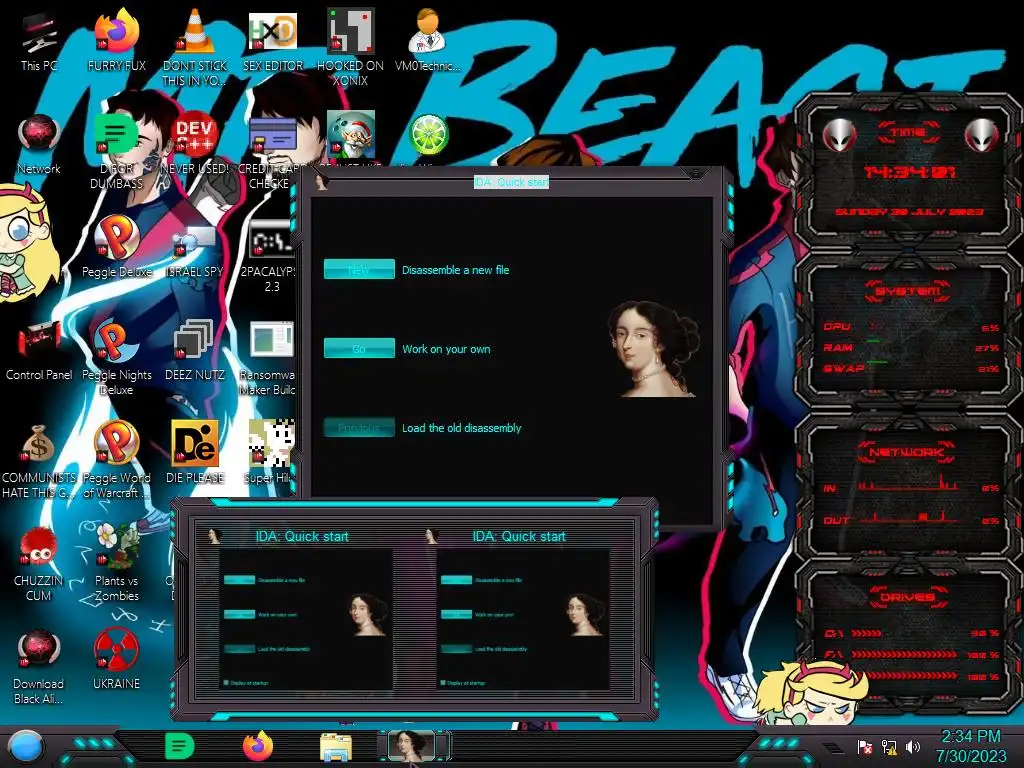
Task: Click the IDA portrait taskbar button
Action: [x=412, y=746]
